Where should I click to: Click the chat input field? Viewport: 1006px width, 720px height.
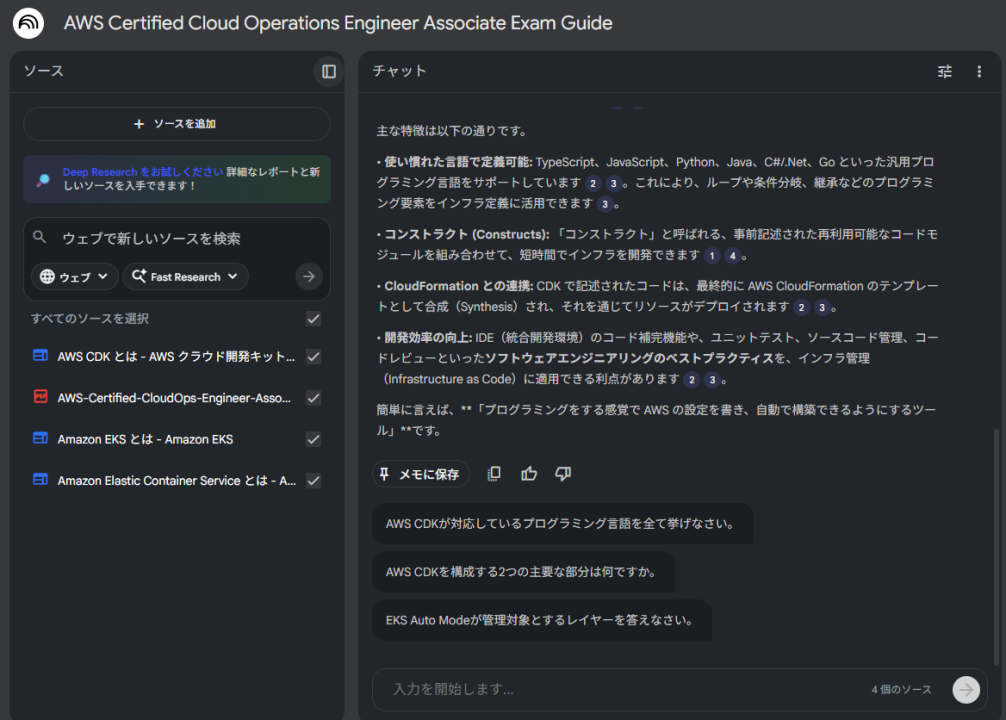[620, 689]
